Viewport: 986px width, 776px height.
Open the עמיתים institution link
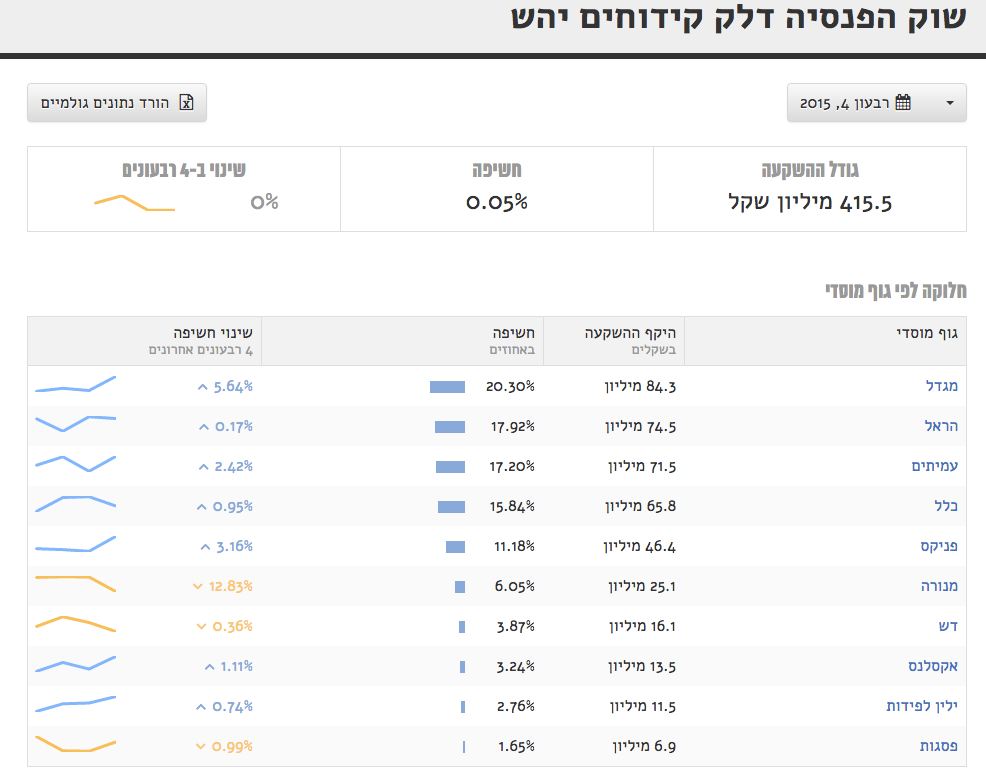(934, 466)
